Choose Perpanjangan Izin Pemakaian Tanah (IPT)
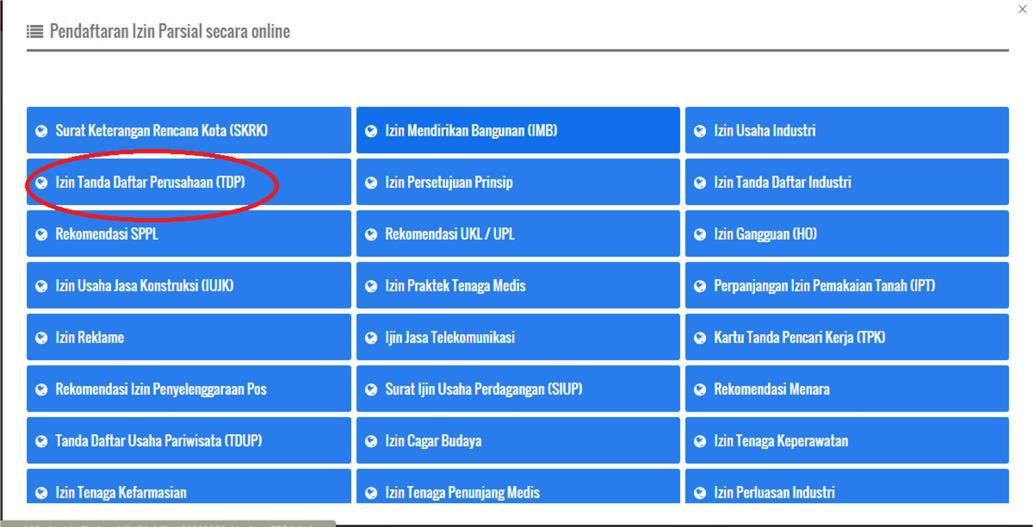1033x527 pixels. click(x=824, y=286)
